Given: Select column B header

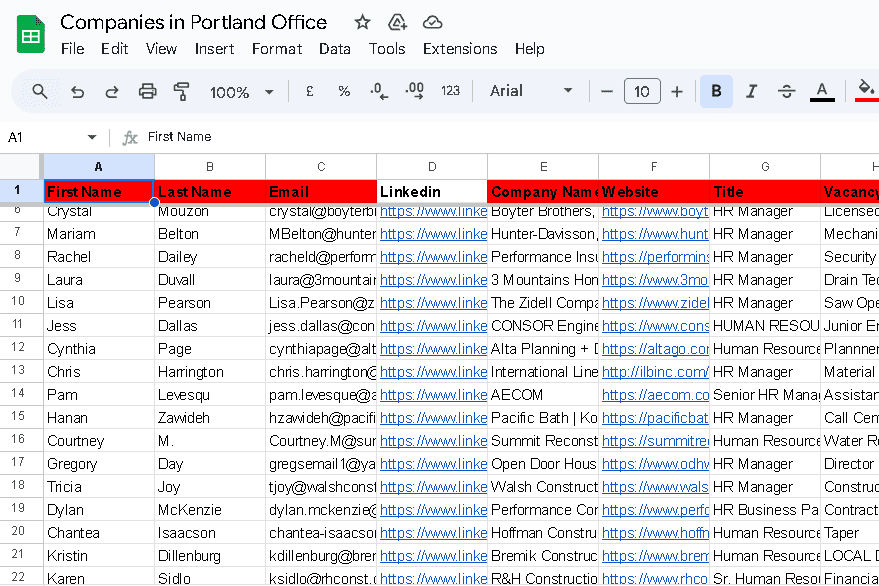Looking at the screenshot, I should click(x=210, y=167).
